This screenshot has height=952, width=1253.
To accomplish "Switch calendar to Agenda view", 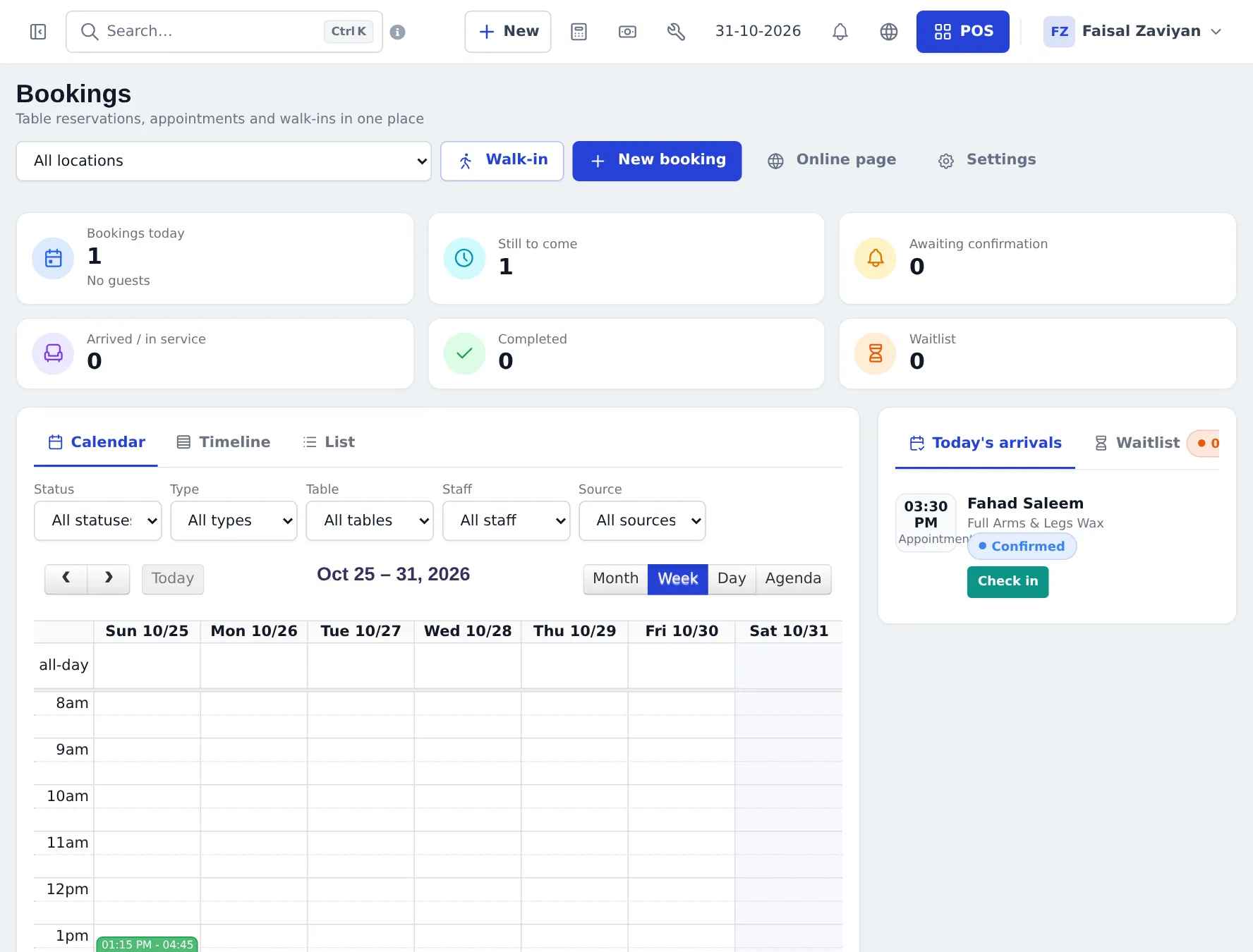I will (x=793, y=579).
